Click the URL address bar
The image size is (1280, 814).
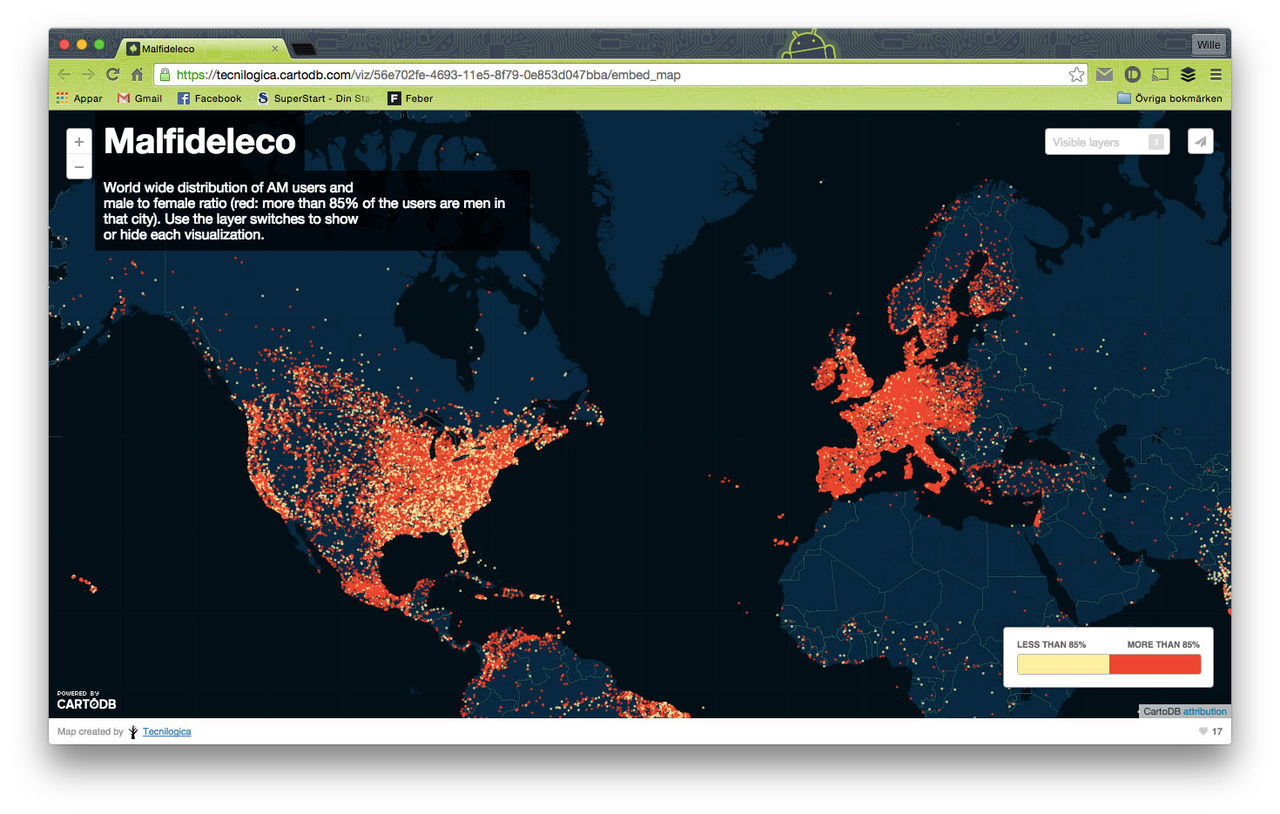pos(620,75)
